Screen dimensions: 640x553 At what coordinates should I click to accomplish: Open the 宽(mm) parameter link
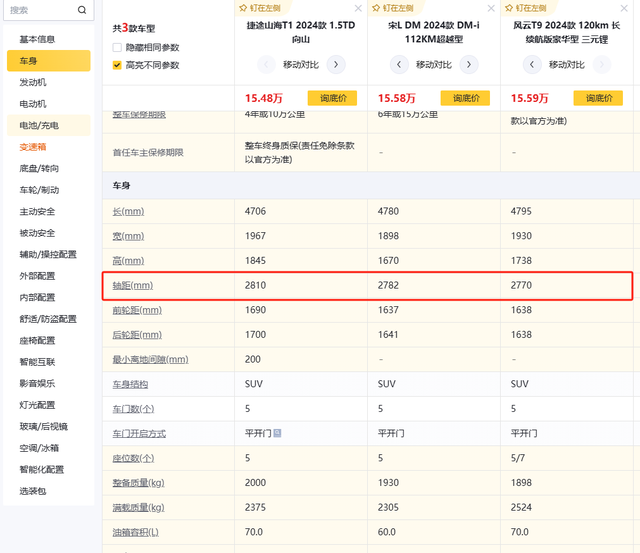click(x=128, y=236)
